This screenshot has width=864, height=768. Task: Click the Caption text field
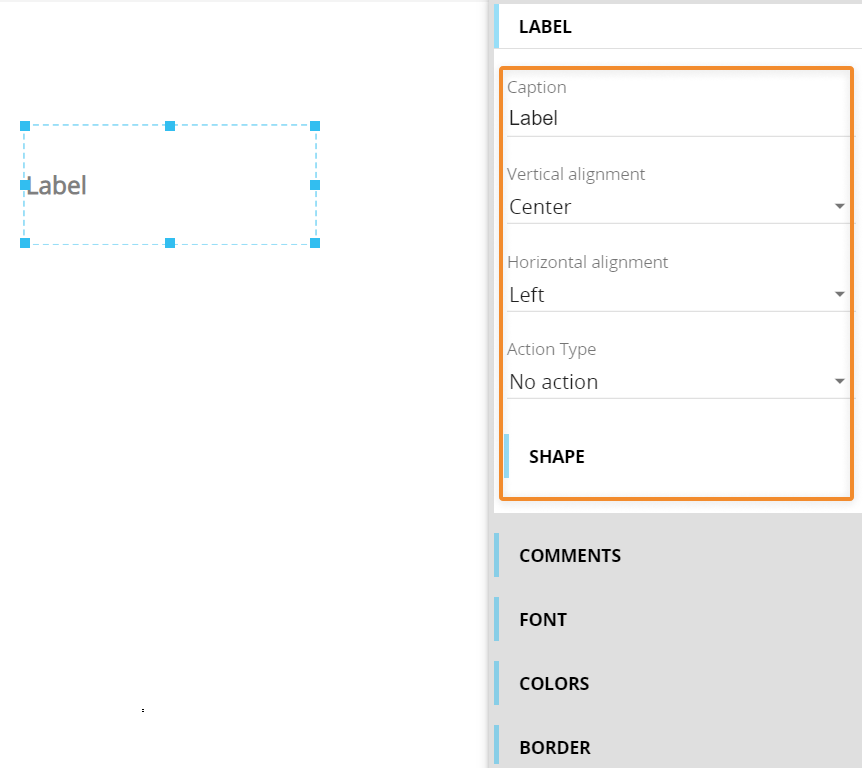(677, 118)
